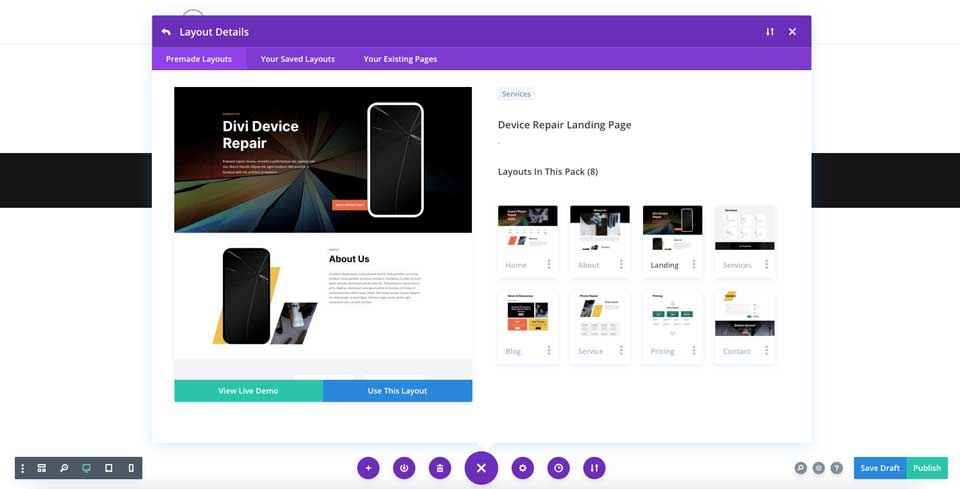Close the Layout Details modal
This screenshot has width=960, height=489.
click(792, 32)
